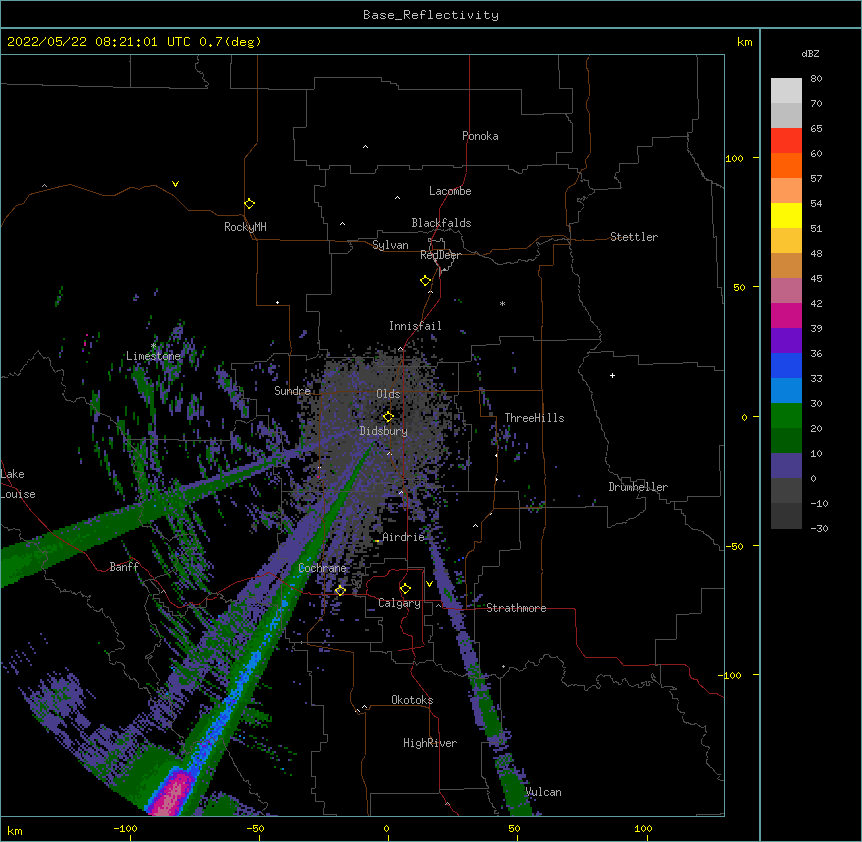
Task: Click the yellow diamond marker near RockyMH
Action: (249, 204)
